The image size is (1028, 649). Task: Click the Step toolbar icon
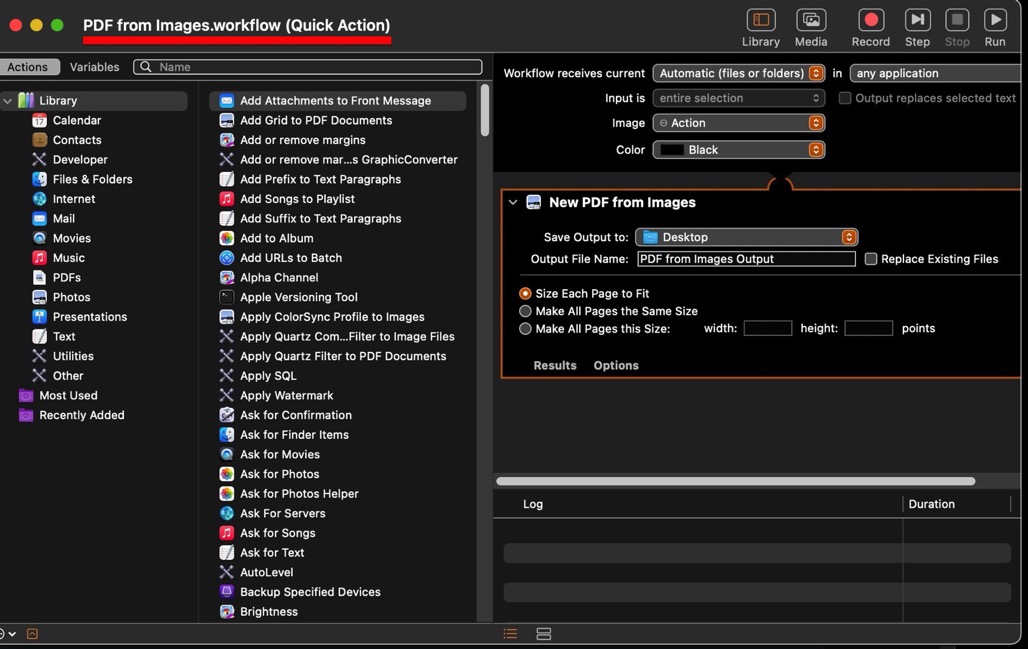click(x=917, y=21)
